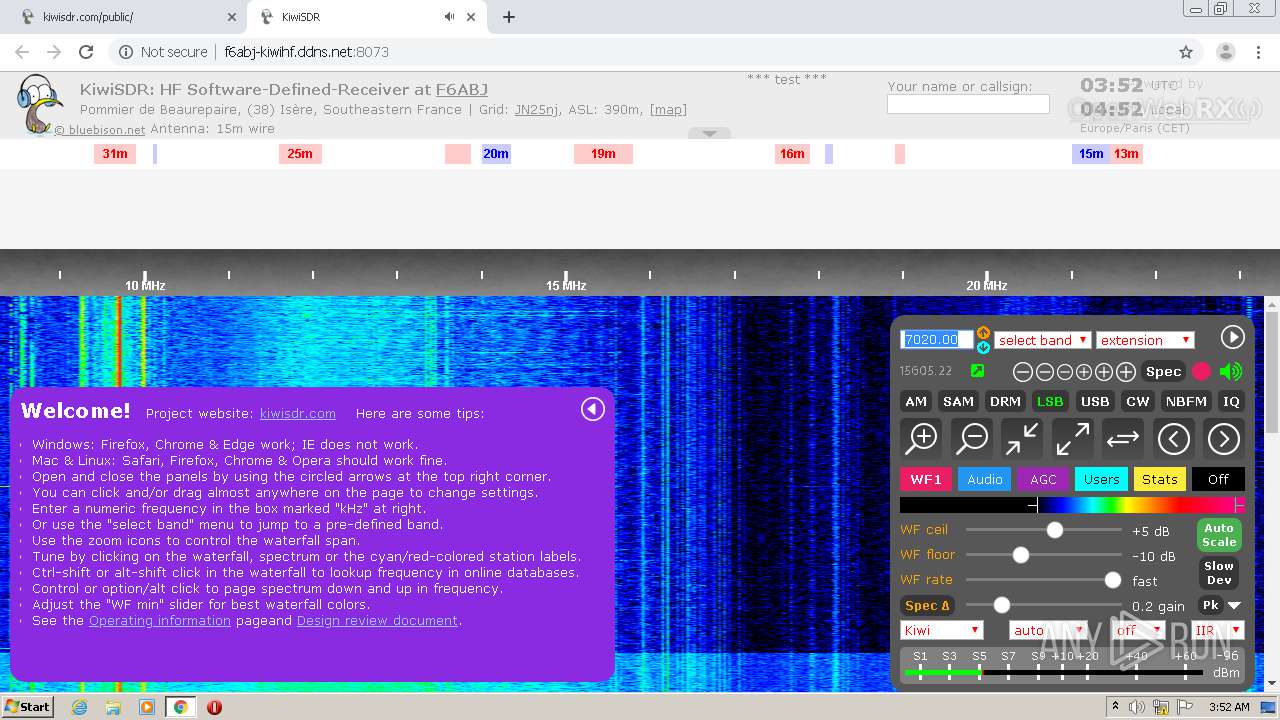Click the Spec Δ button
This screenshot has height=720, width=1280.
(x=928, y=605)
